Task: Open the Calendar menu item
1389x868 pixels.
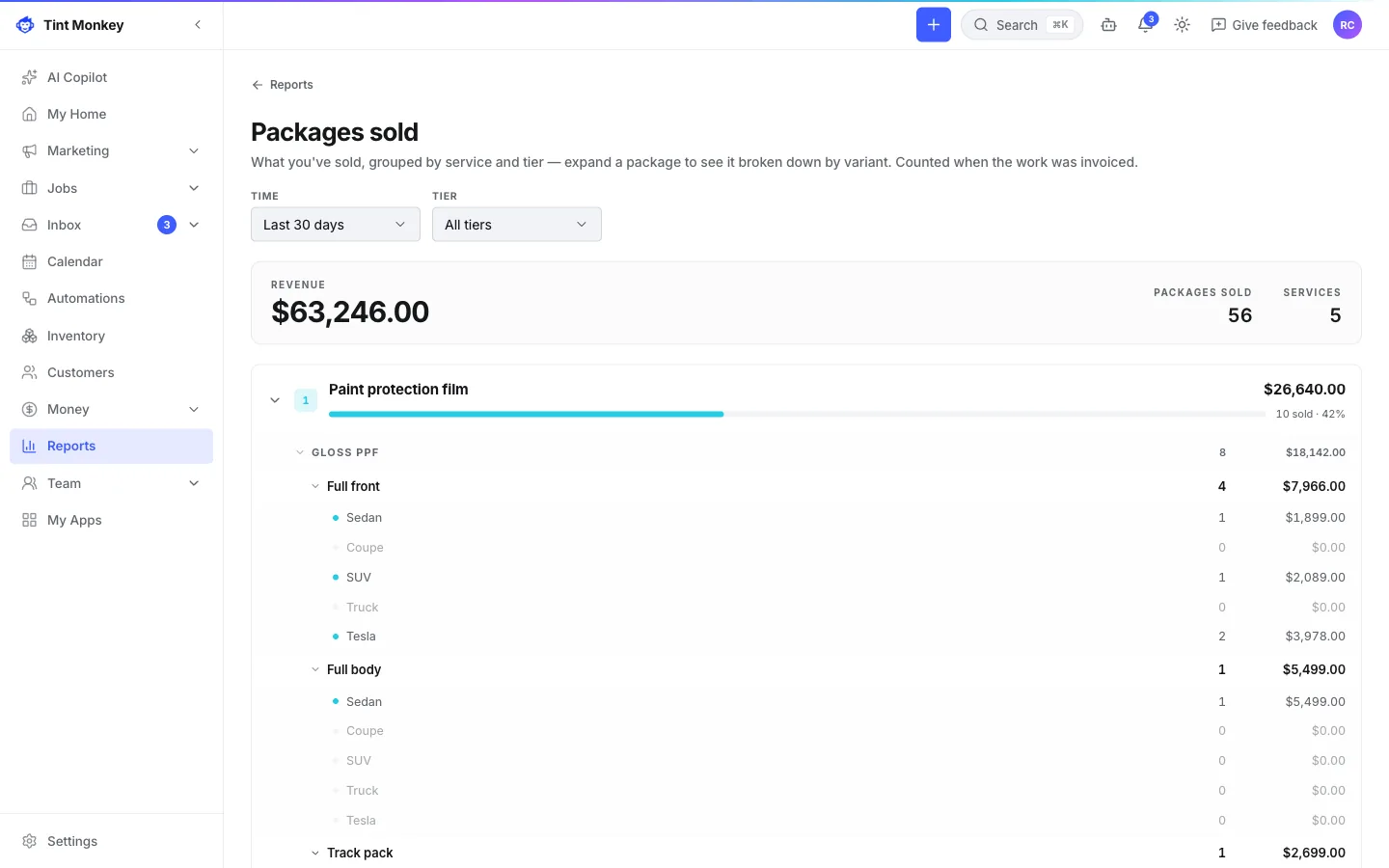Action: coord(111,261)
